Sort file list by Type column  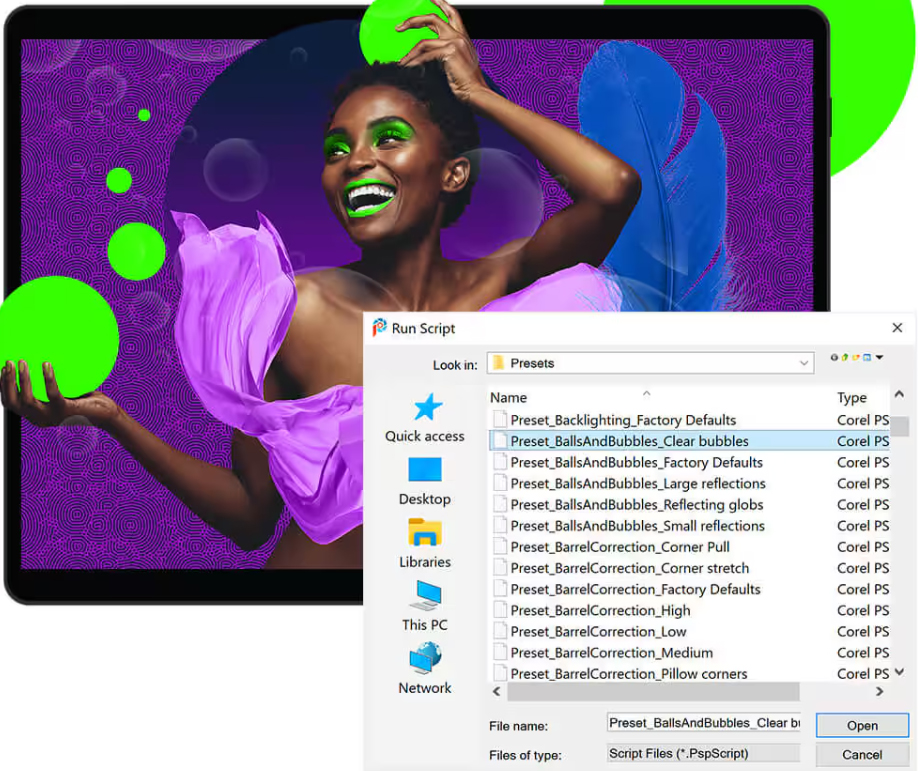point(851,398)
